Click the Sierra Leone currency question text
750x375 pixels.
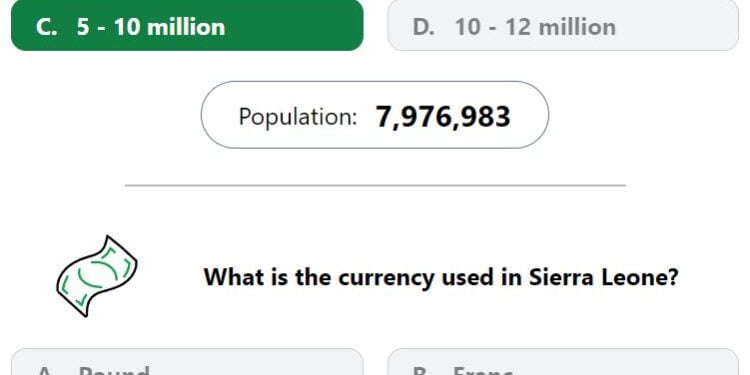[441, 276]
